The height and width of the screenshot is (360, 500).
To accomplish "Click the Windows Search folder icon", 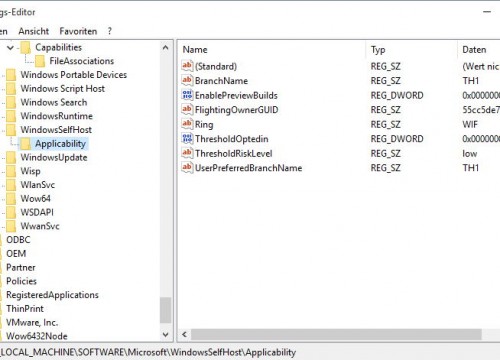I will coord(11,102).
